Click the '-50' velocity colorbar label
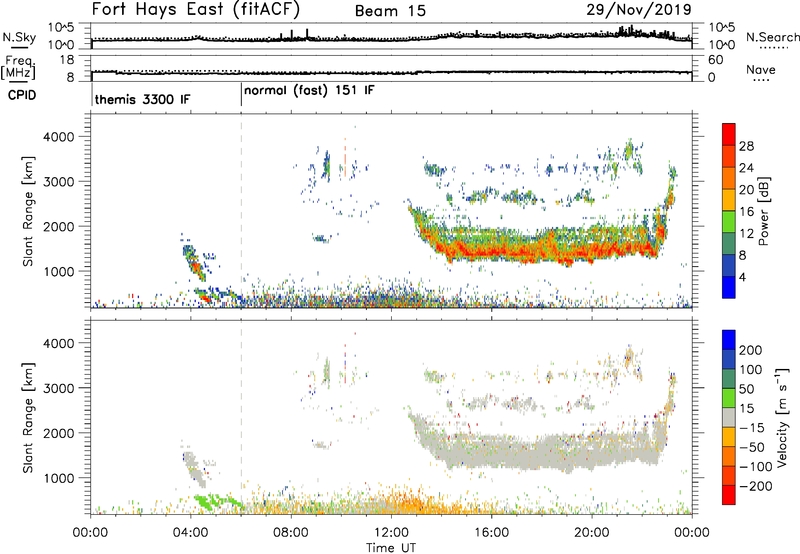This screenshot has width=800, height=554. tap(752, 447)
